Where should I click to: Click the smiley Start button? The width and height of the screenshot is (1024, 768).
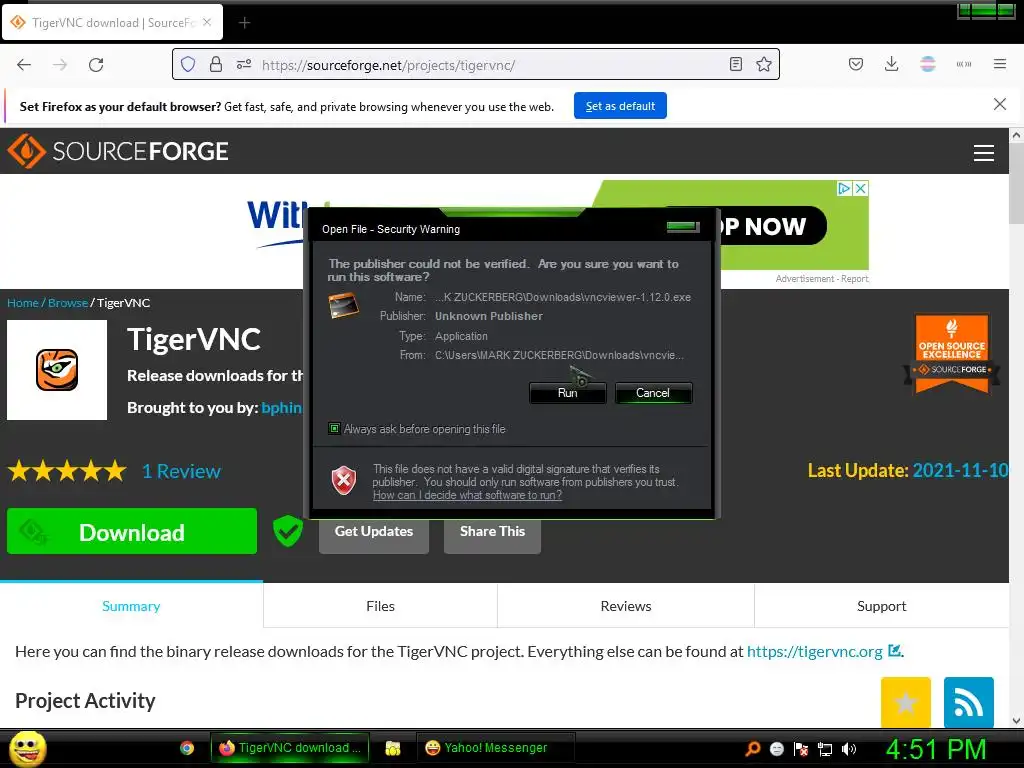tap(28, 748)
